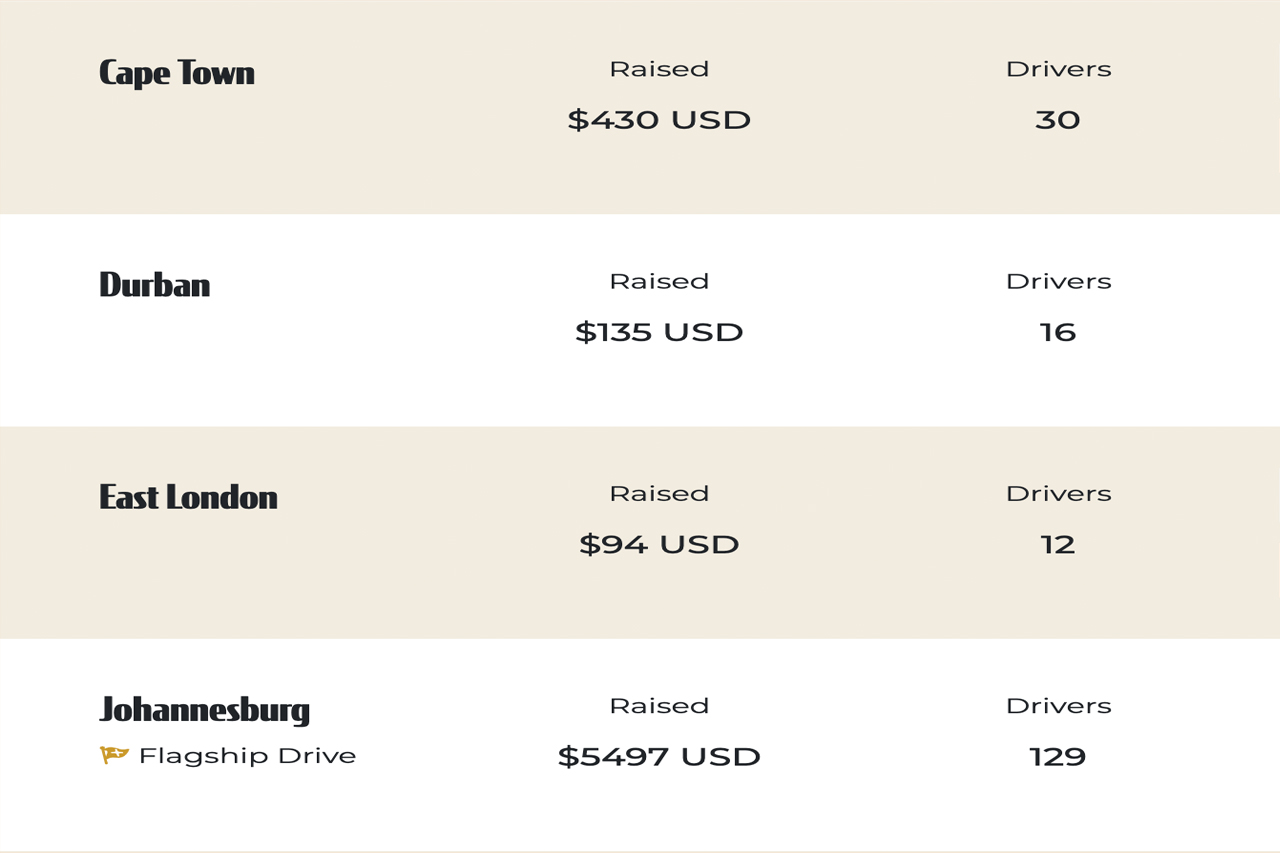
Task: Select Durban's driver count of 16
Action: 1058,332
